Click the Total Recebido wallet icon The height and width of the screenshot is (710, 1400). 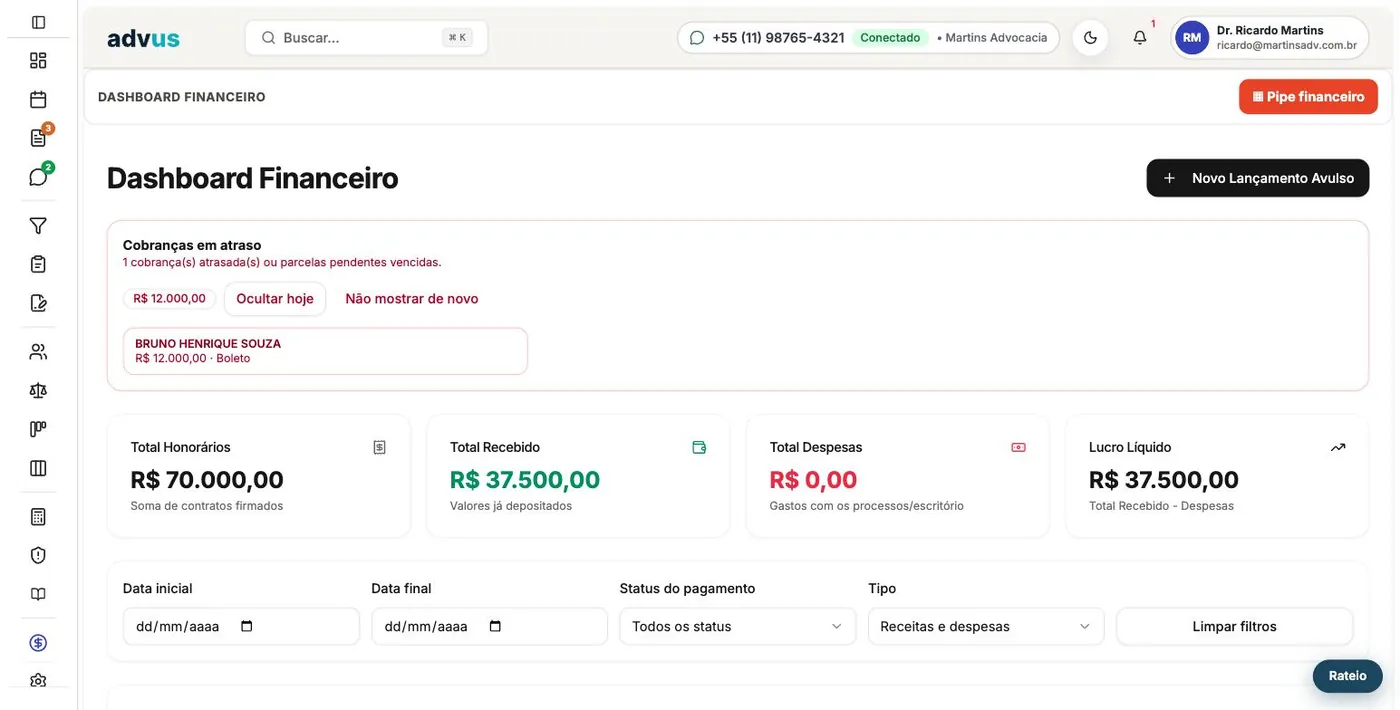[x=699, y=447]
